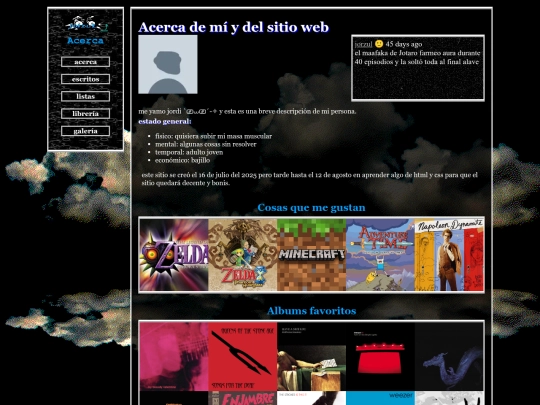The image size is (540, 405).
Task: Open jotzul user link in status box
Action: (x=363, y=44)
